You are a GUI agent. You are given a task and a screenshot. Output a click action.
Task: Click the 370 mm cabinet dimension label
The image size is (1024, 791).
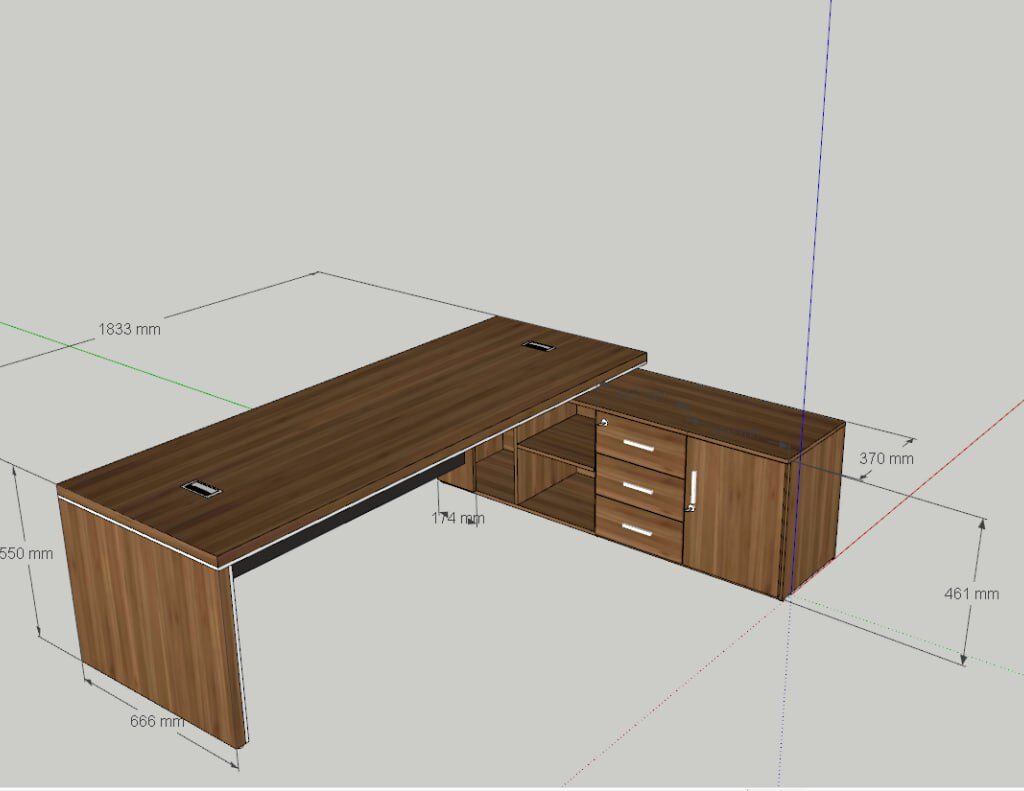click(x=886, y=458)
